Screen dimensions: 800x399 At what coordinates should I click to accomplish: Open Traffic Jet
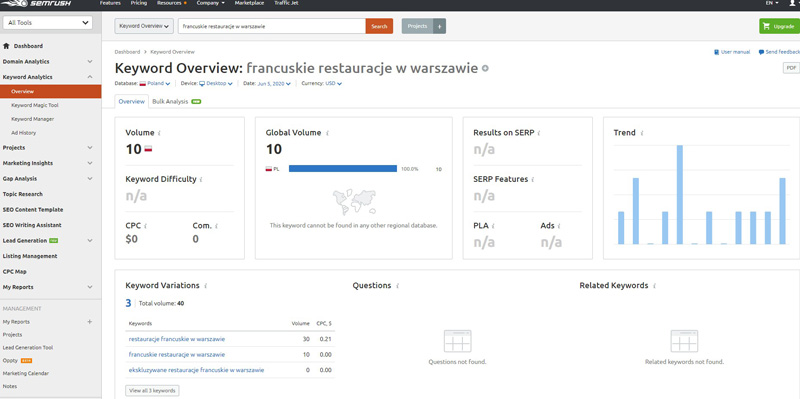click(286, 3)
